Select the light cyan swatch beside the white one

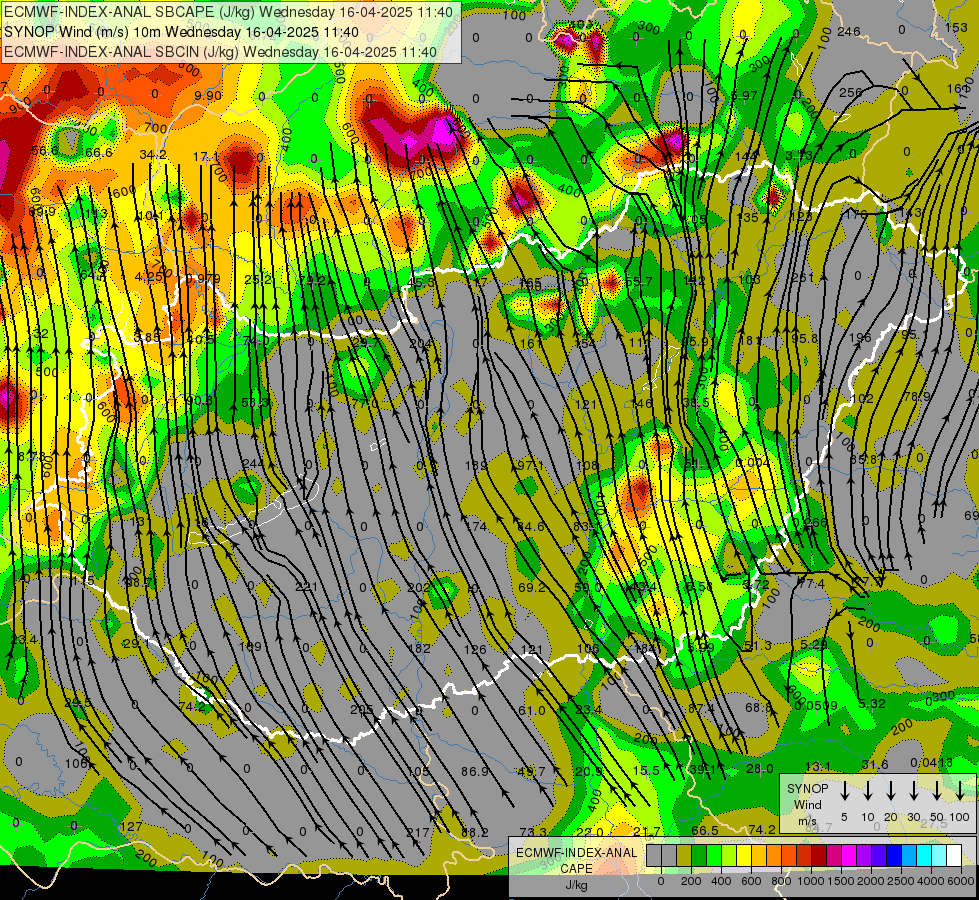click(938, 855)
